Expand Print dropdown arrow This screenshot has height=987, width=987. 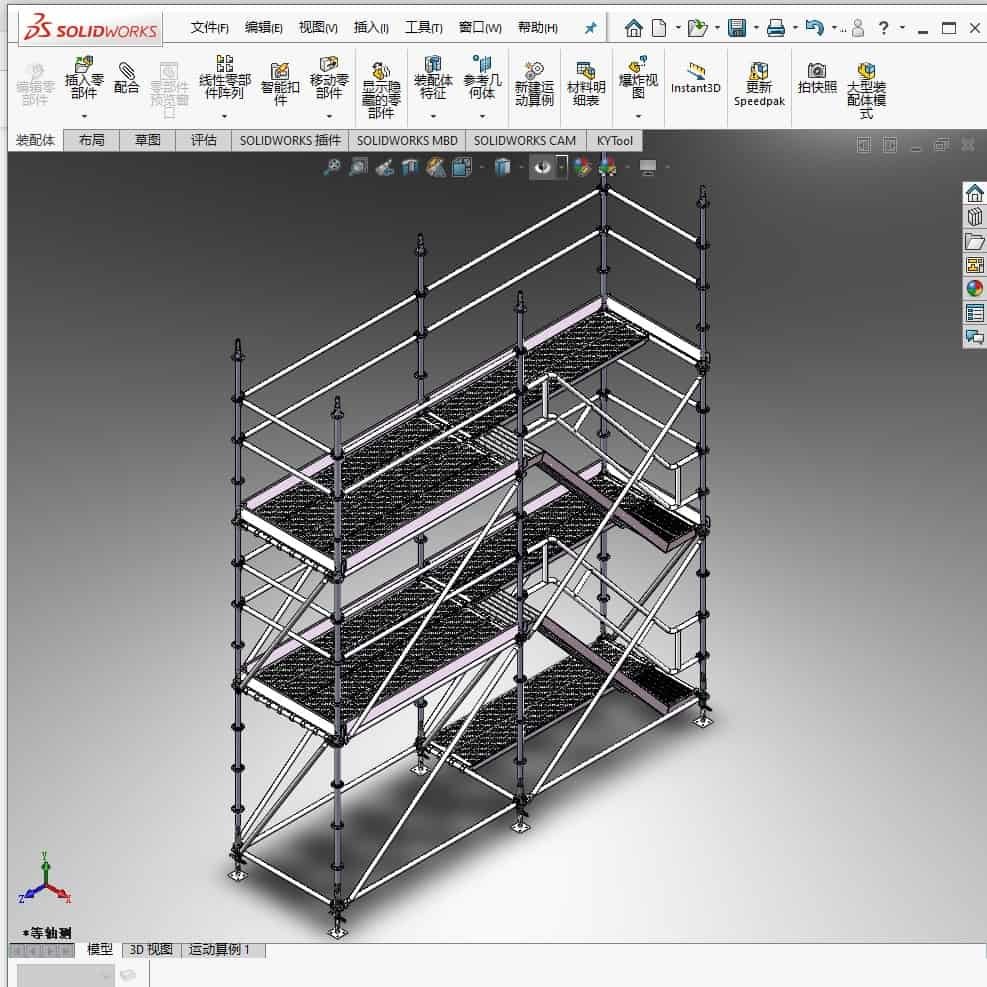(796, 28)
